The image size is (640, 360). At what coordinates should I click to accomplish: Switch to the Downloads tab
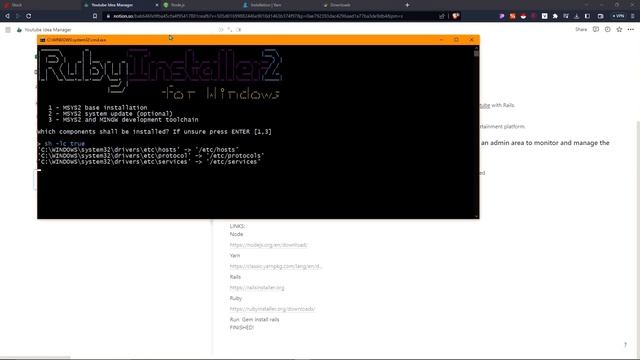click(360, 5)
